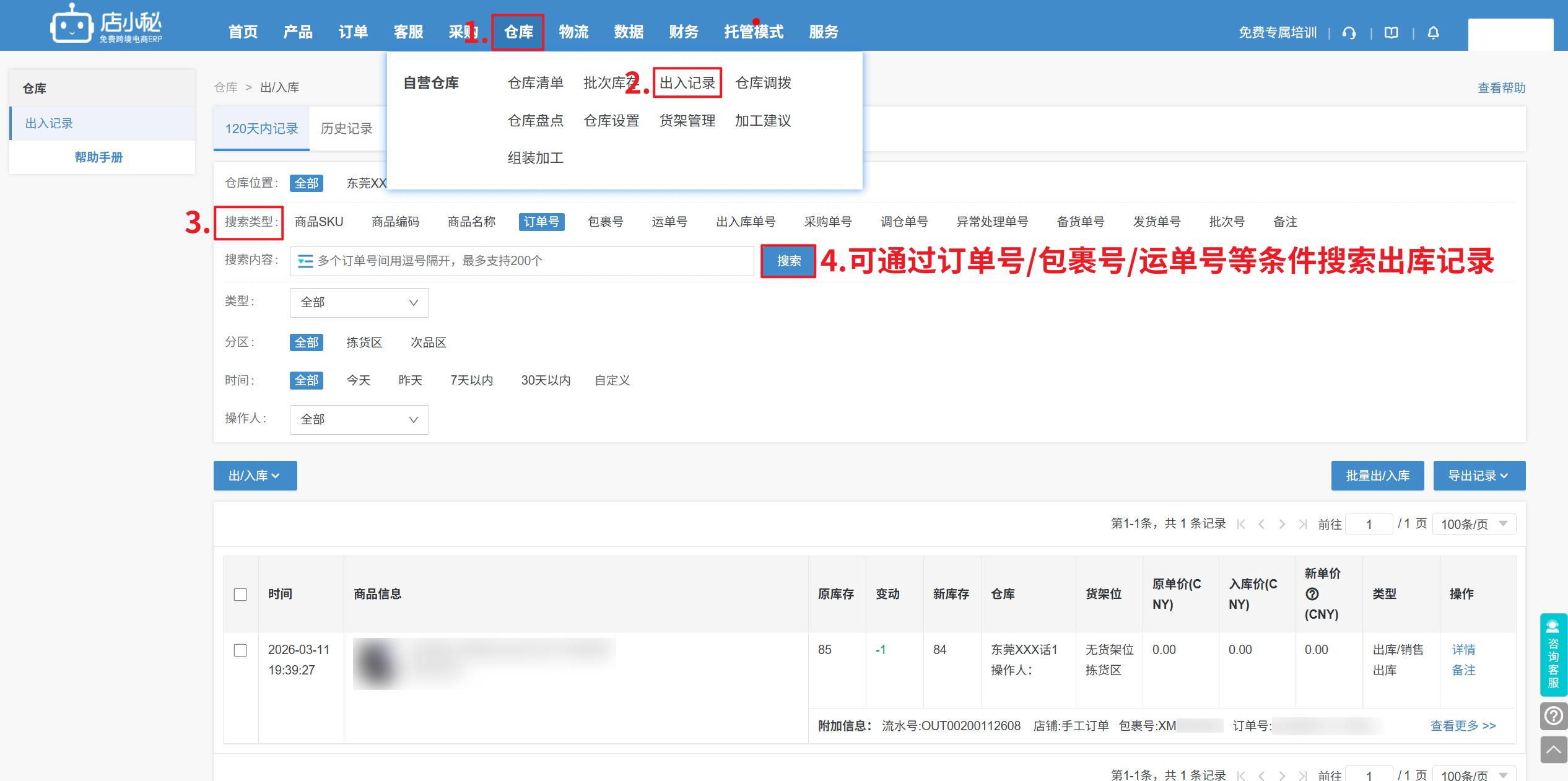Select 包裹号 search type option
The width and height of the screenshot is (1568, 781).
tap(605, 222)
